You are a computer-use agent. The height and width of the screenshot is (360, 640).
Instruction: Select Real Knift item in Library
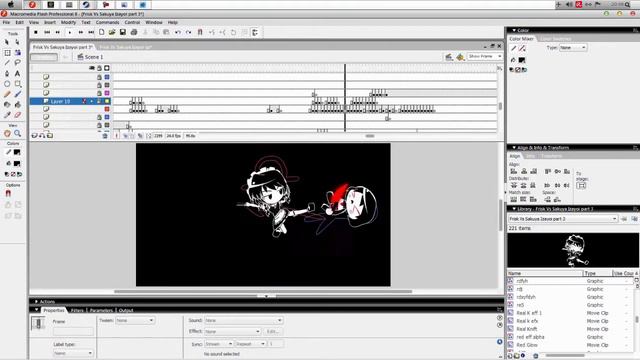(527, 329)
